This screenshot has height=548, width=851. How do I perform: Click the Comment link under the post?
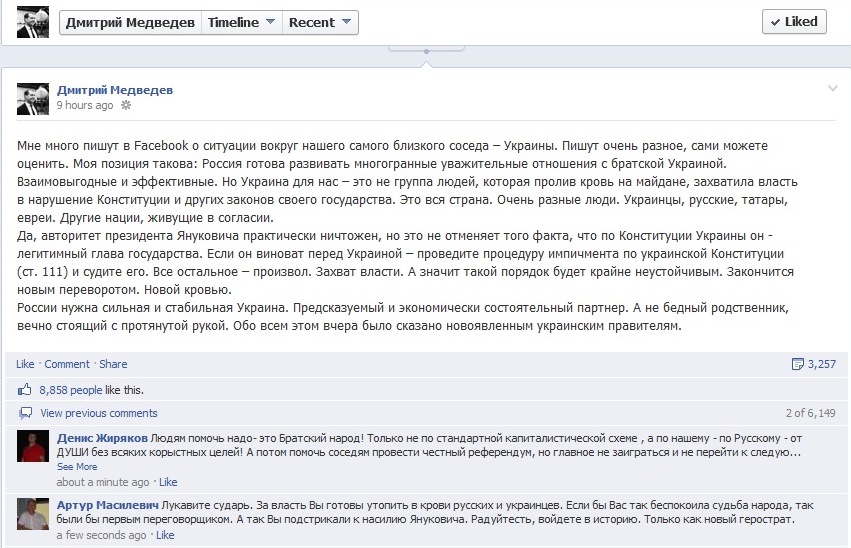click(x=67, y=364)
